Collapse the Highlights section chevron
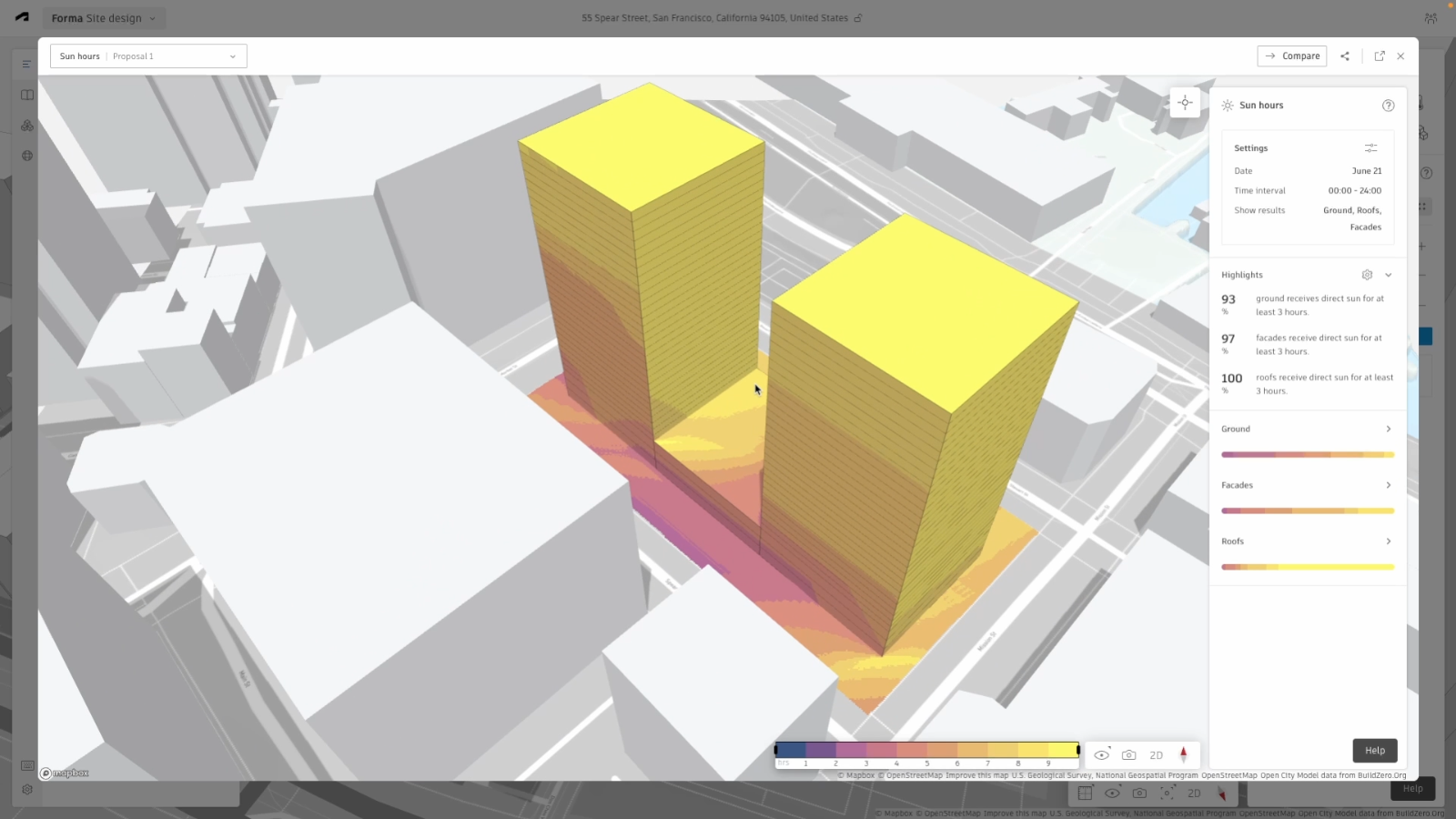 tap(1388, 275)
